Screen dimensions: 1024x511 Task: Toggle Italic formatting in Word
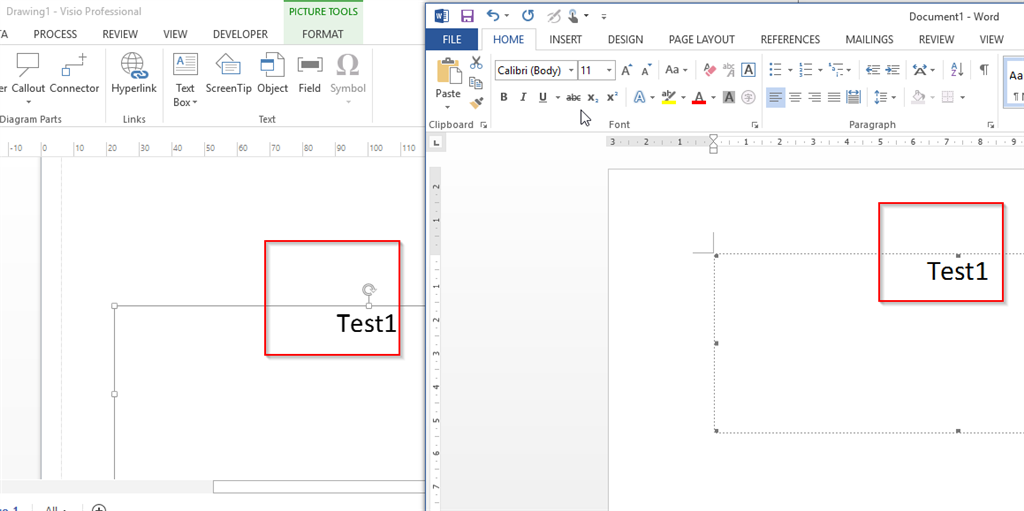pos(522,97)
